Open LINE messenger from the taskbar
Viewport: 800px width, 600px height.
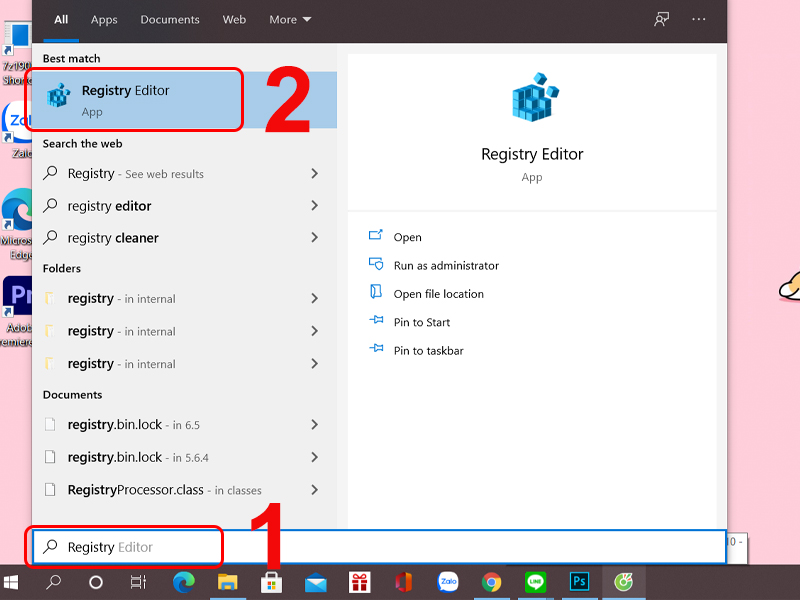(535, 582)
